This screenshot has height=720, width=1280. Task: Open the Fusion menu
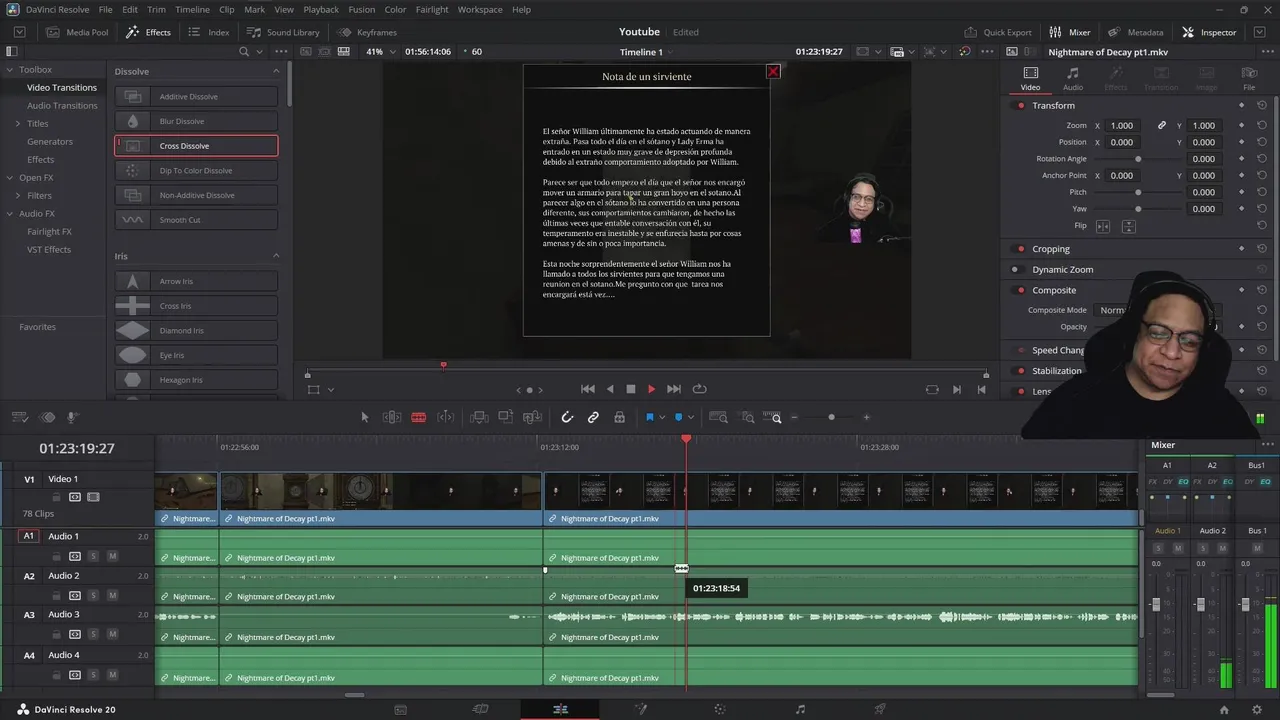[361, 9]
